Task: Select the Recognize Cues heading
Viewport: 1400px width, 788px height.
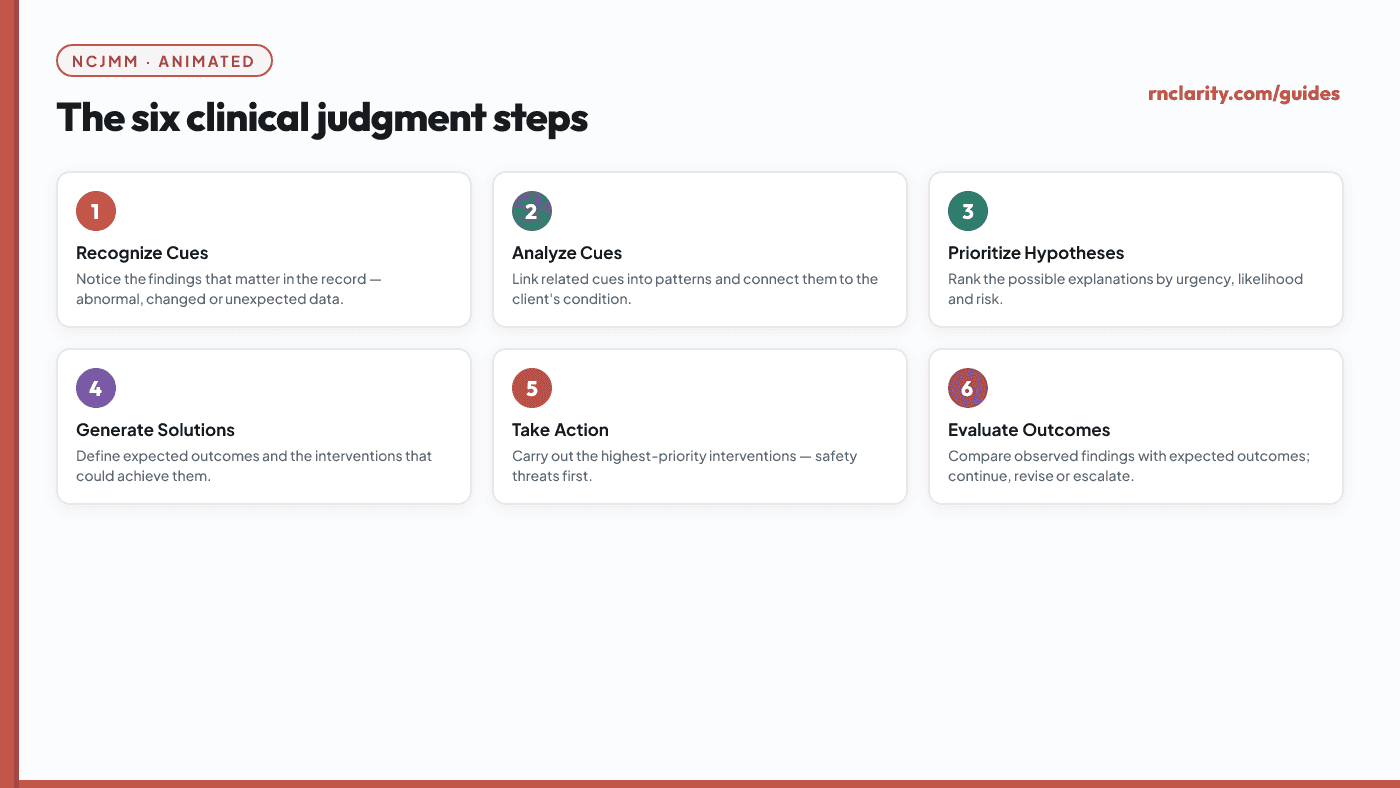Action: point(142,253)
